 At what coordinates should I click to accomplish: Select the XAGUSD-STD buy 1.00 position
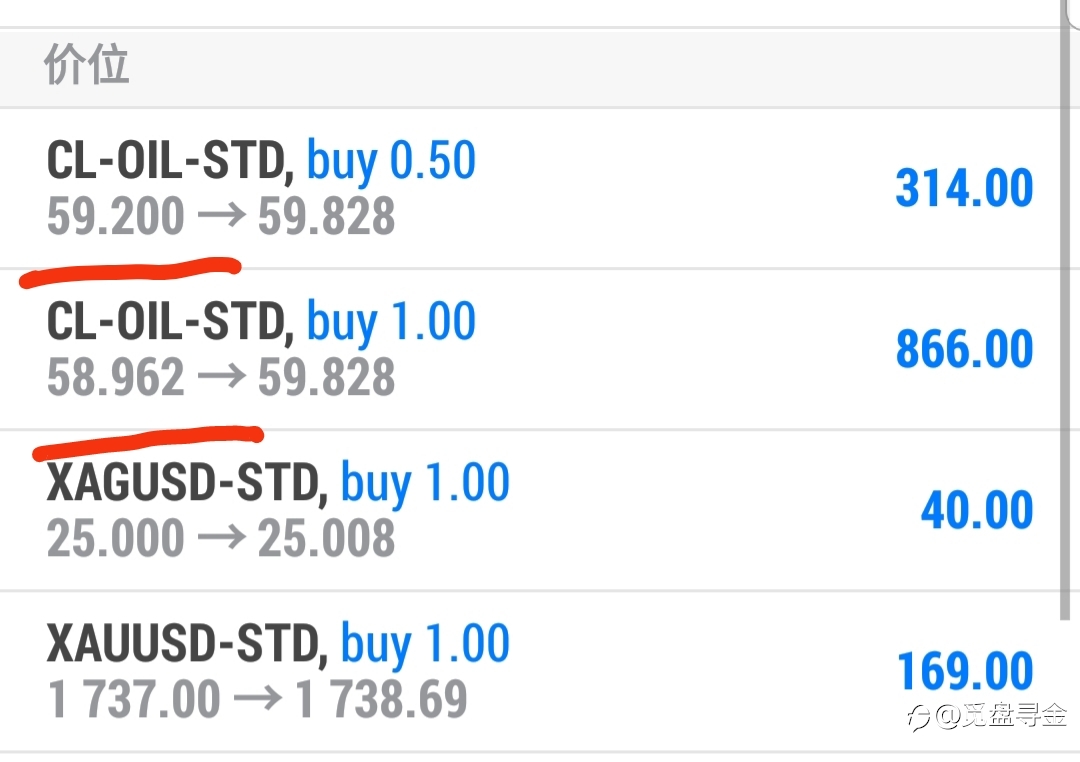coord(530,511)
